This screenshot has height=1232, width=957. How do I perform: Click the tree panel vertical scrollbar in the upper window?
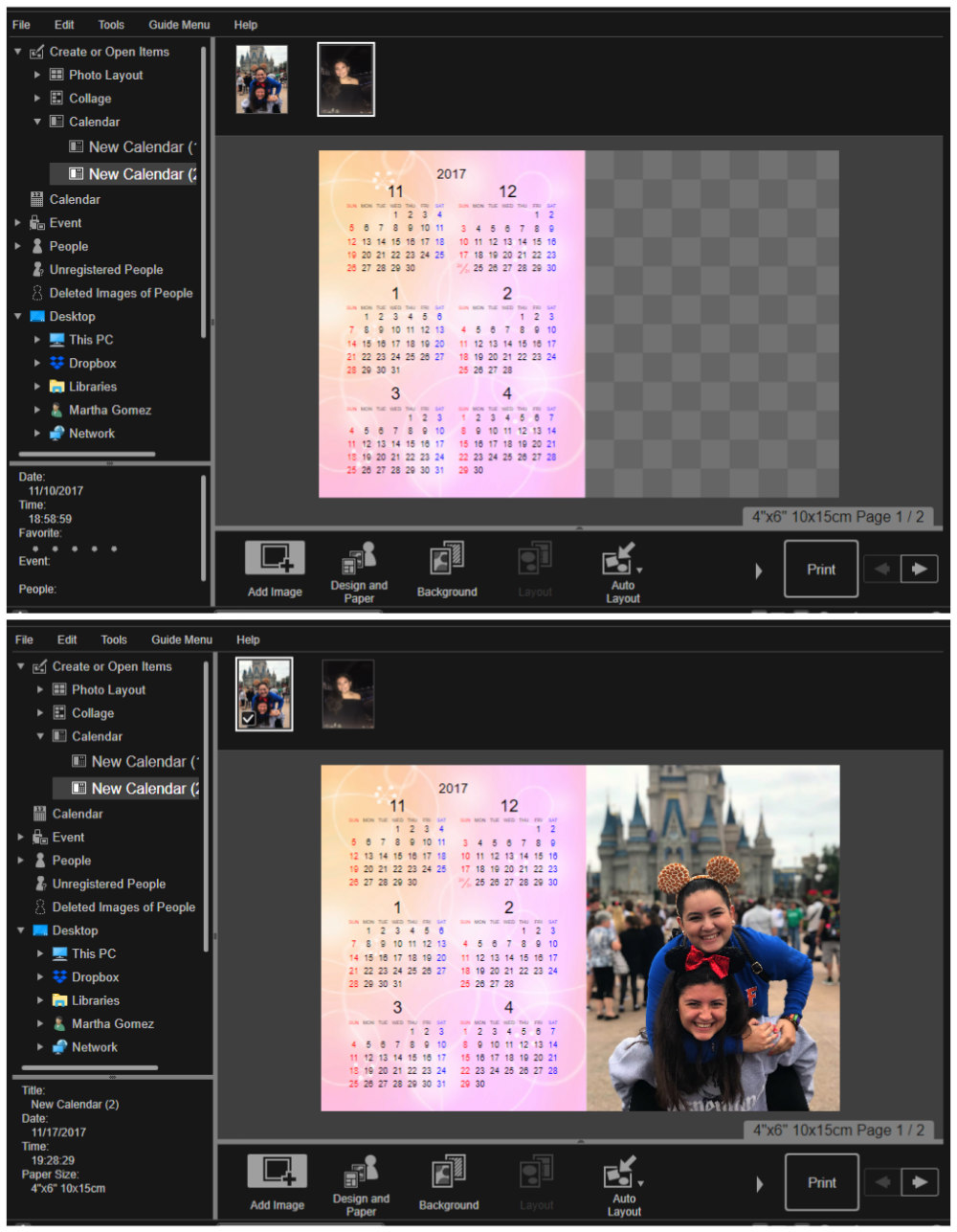pos(204,191)
